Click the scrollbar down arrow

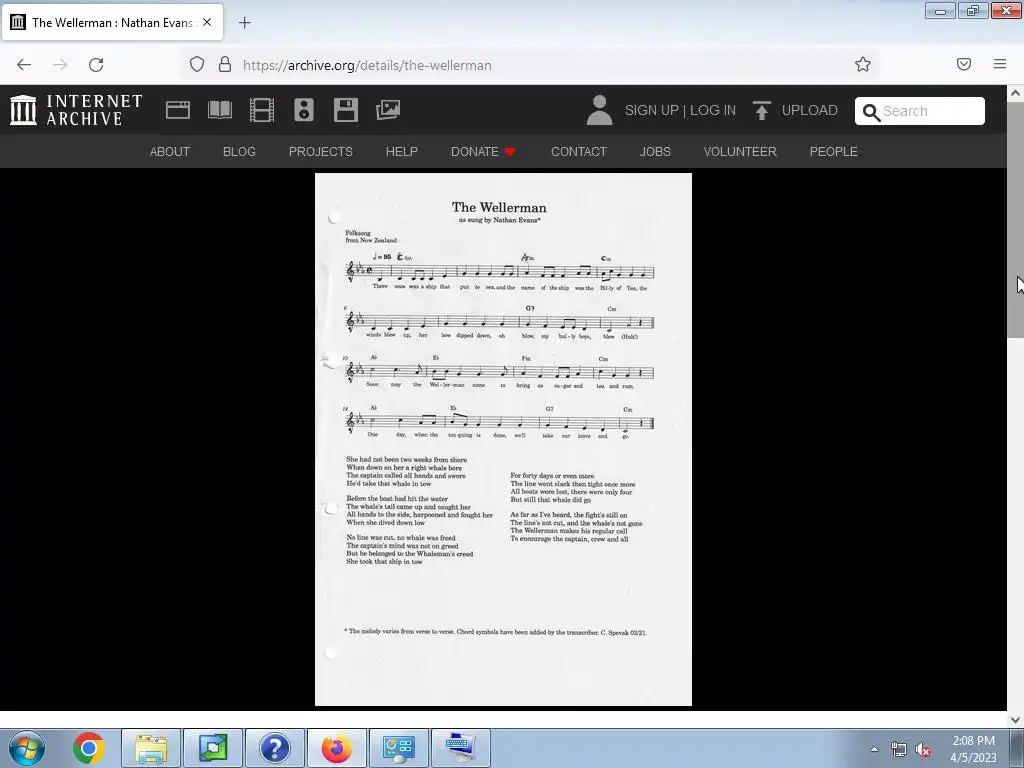[1016, 720]
